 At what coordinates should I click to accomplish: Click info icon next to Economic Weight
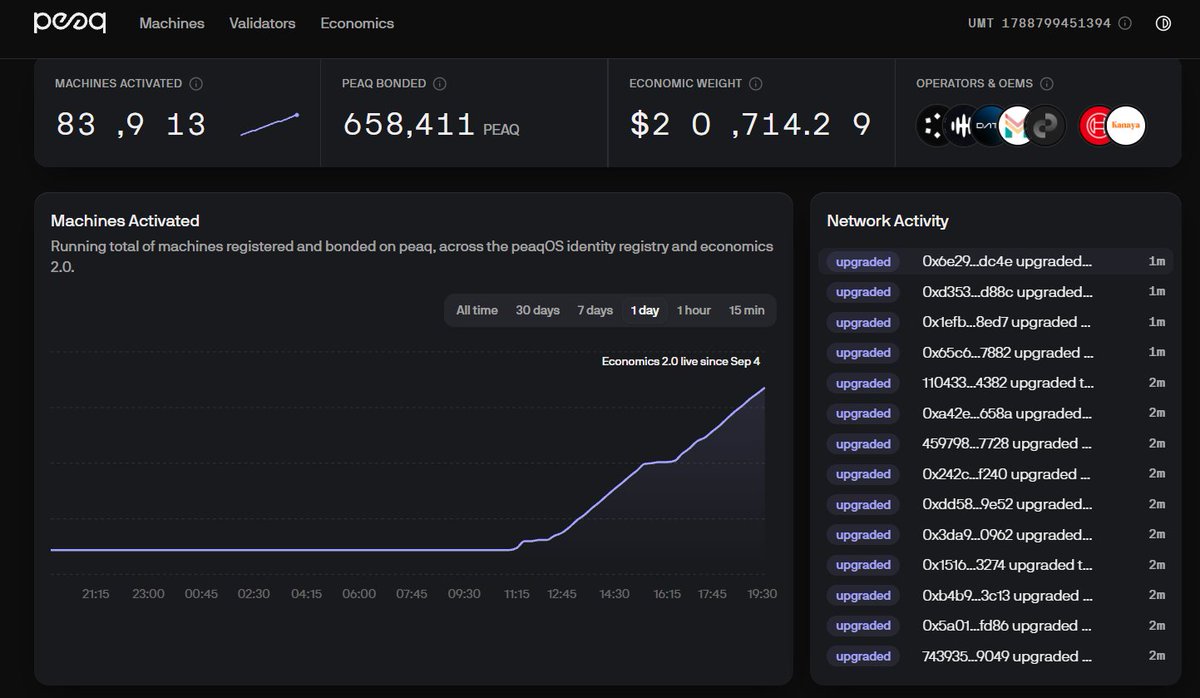(756, 84)
